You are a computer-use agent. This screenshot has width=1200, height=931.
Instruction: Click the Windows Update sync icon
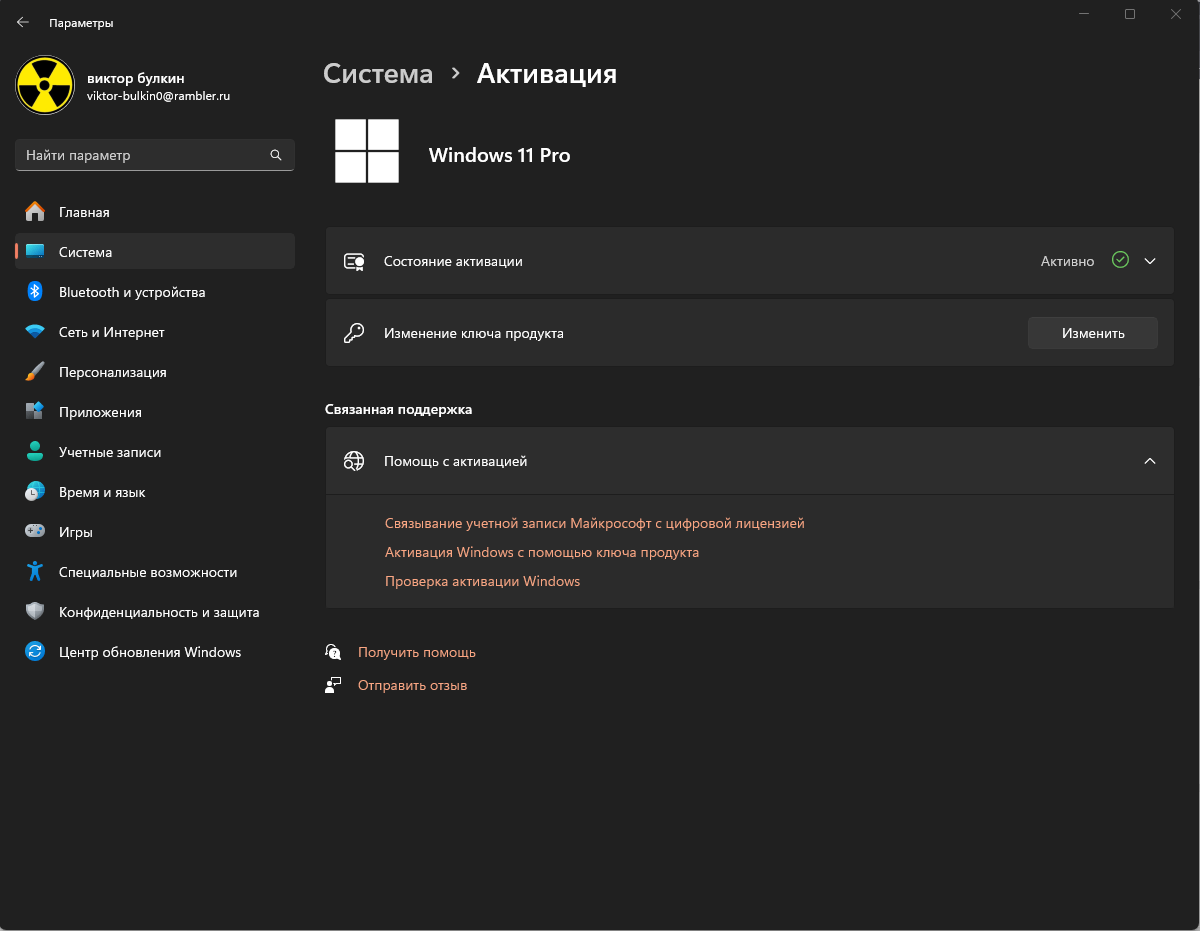click(x=35, y=652)
